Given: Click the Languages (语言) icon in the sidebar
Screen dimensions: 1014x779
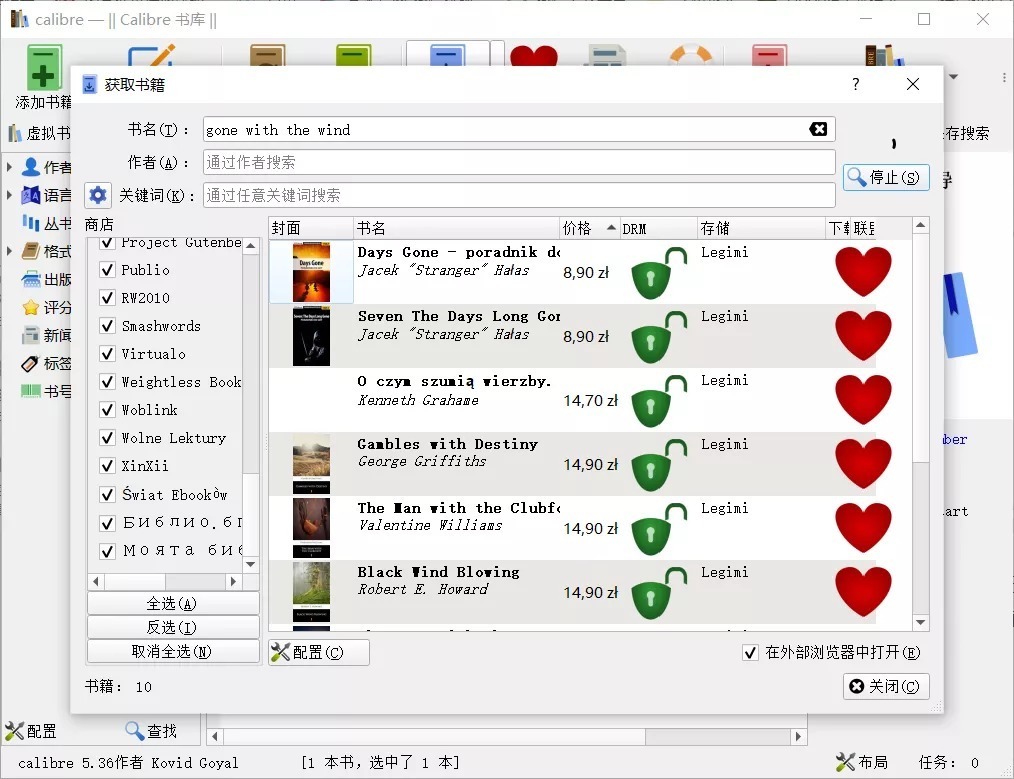Looking at the screenshot, I should tap(30, 195).
